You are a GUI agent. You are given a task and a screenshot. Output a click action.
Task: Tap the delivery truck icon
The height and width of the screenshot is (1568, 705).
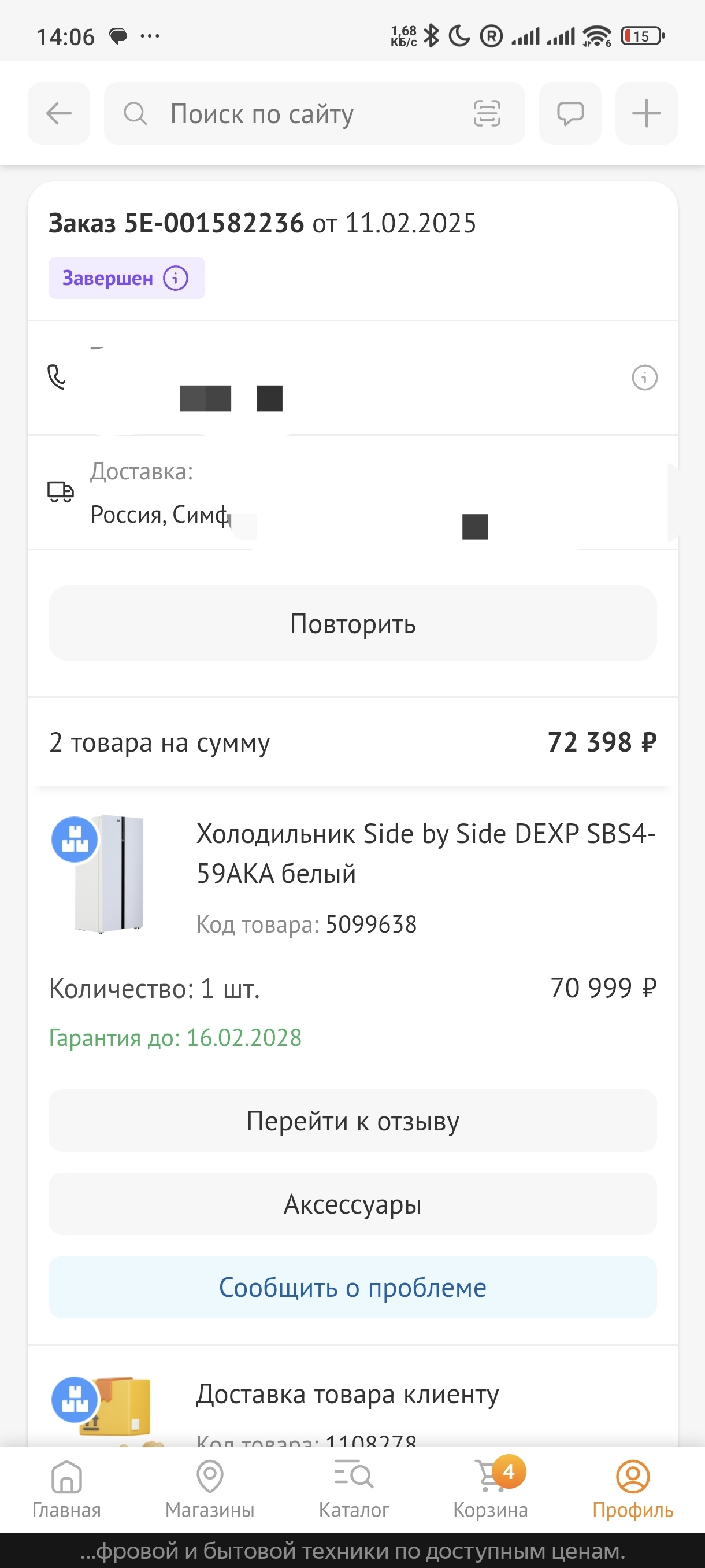point(60,492)
